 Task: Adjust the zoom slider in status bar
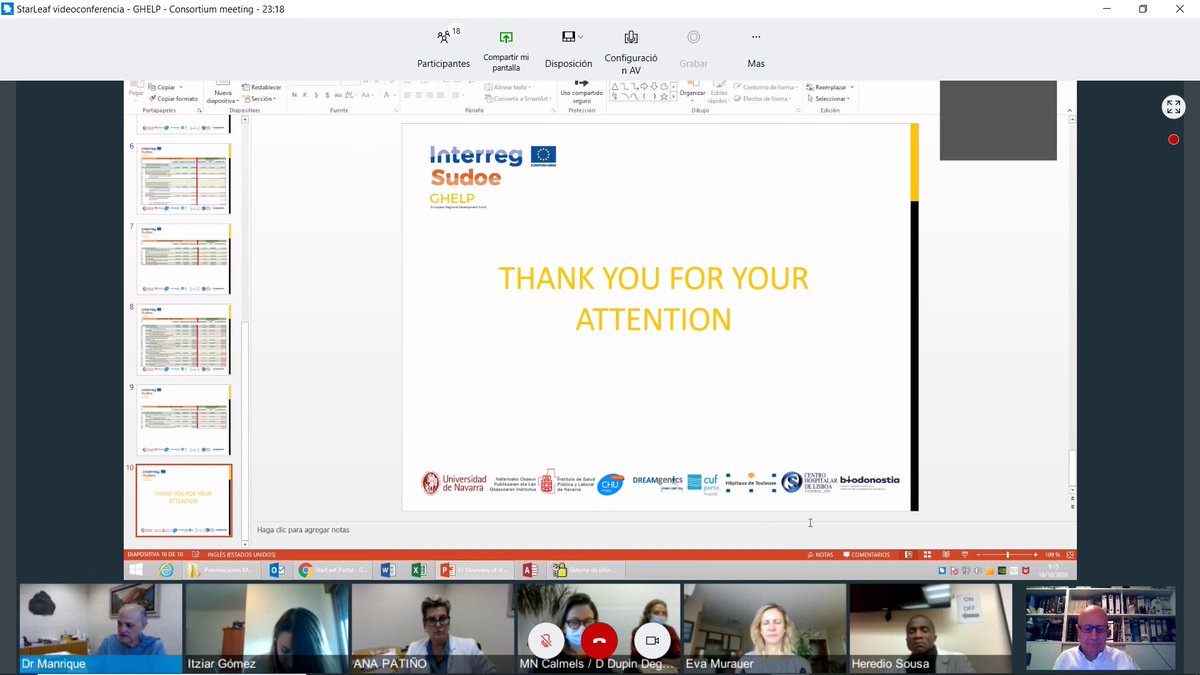pyautogui.click(x=1007, y=554)
